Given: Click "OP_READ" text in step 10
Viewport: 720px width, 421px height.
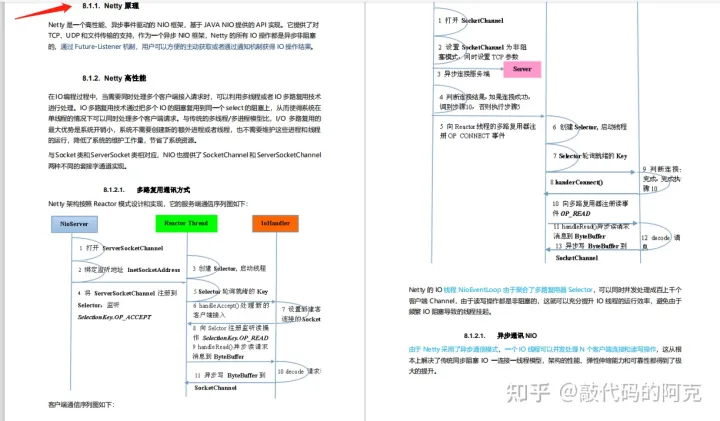Looking at the screenshot, I should pos(575,213).
